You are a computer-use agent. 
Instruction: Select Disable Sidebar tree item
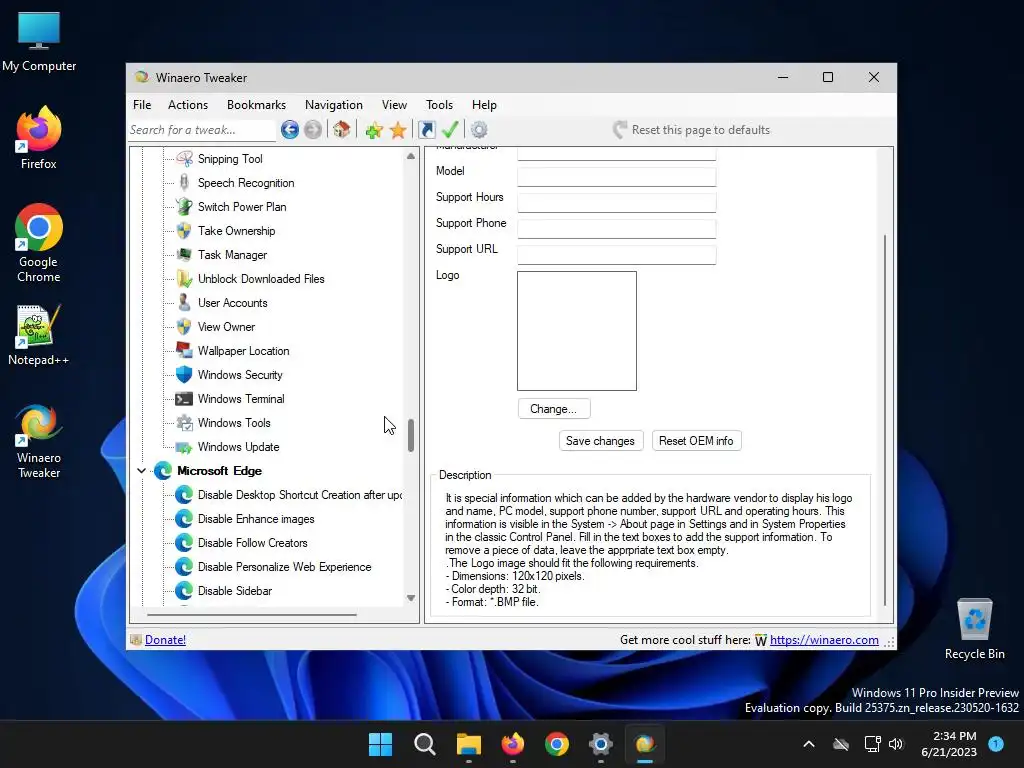tap(234, 591)
